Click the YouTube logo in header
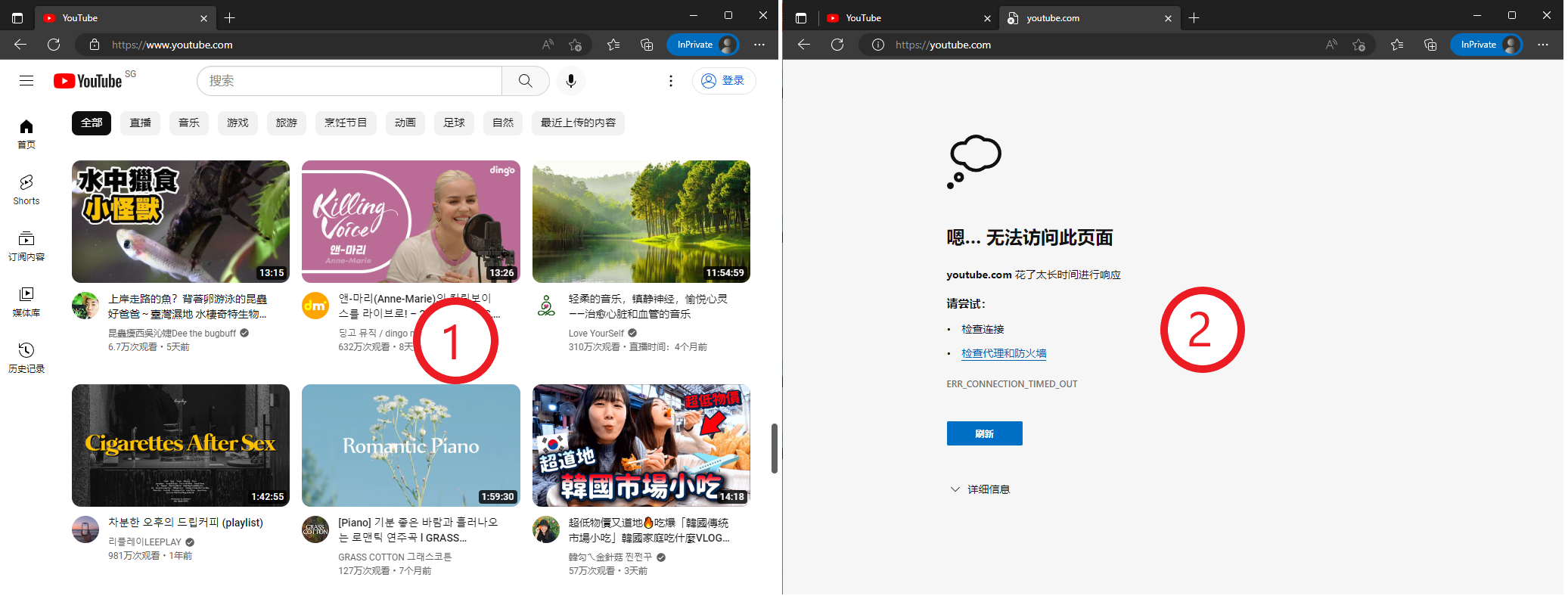The height and width of the screenshot is (596, 1568). click(88, 81)
